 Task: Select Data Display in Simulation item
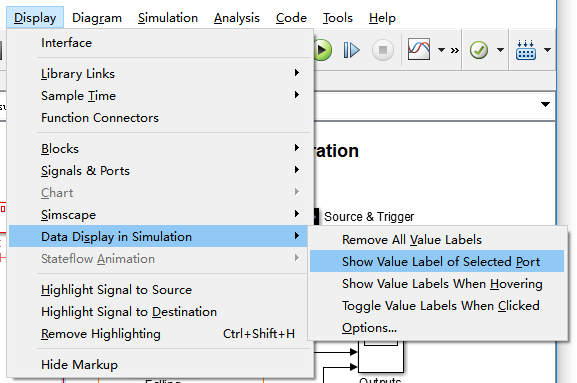point(159,237)
